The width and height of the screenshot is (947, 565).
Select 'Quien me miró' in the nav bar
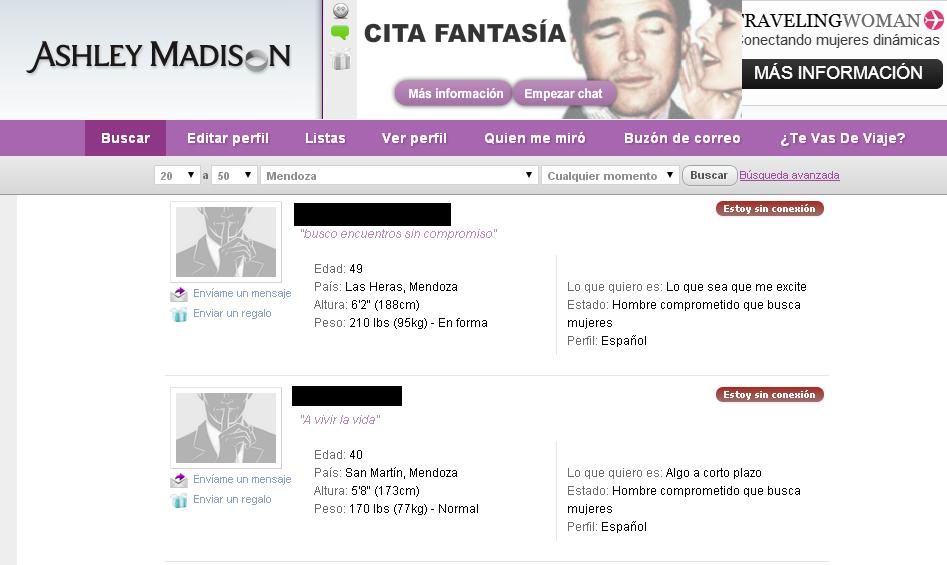(535, 138)
